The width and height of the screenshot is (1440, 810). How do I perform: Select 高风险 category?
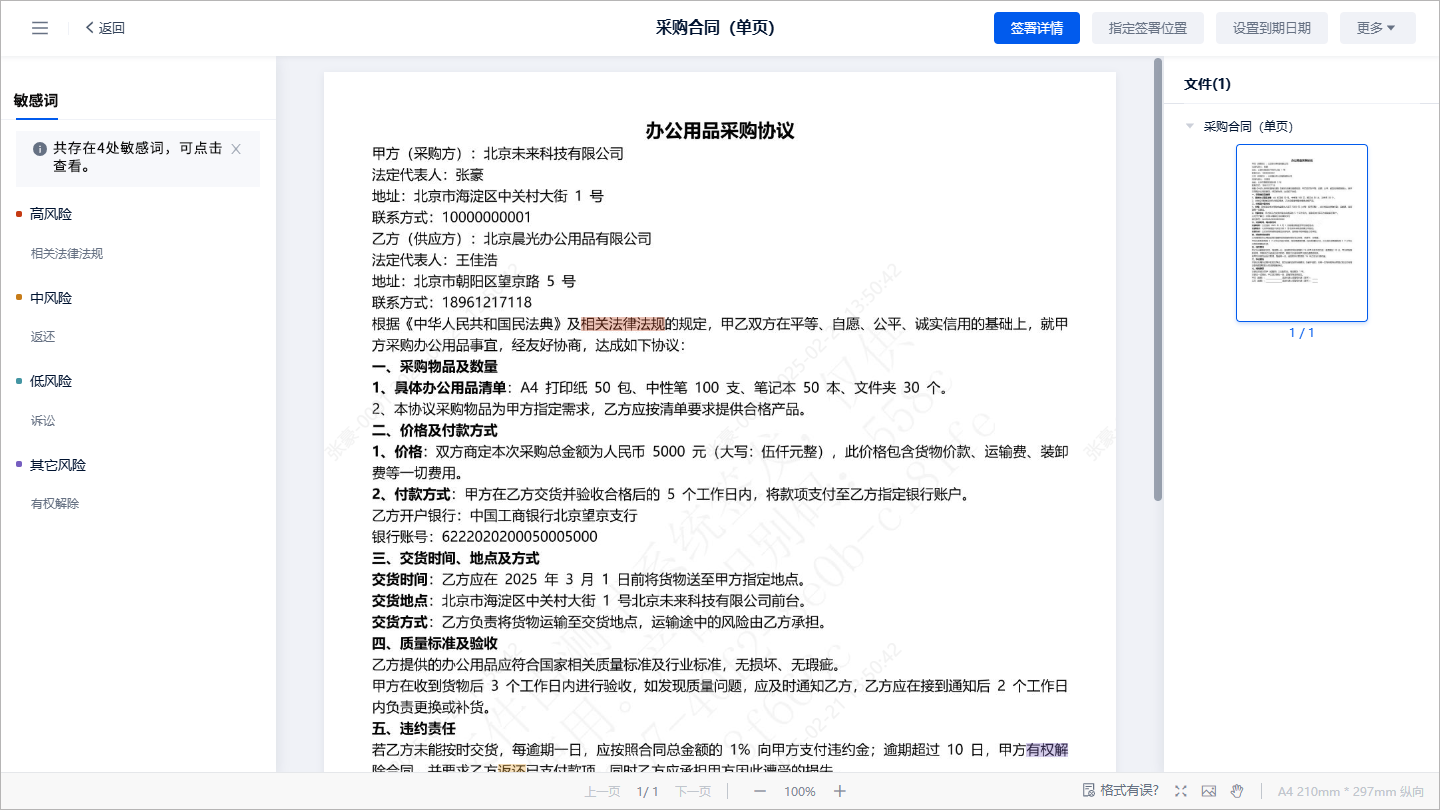click(50, 214)
